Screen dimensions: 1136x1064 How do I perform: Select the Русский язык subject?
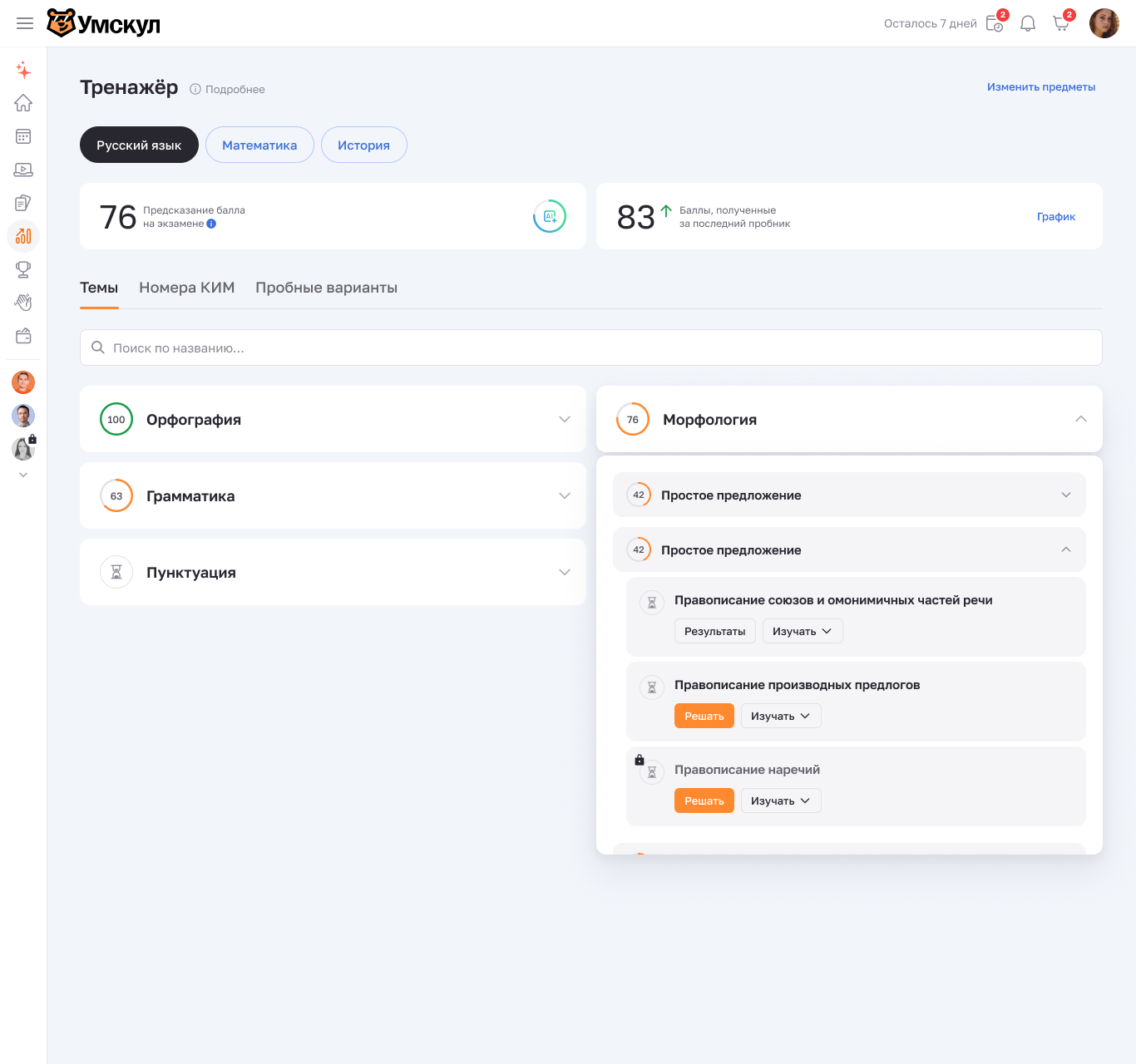pyautogui.click(x=139, y=145)
